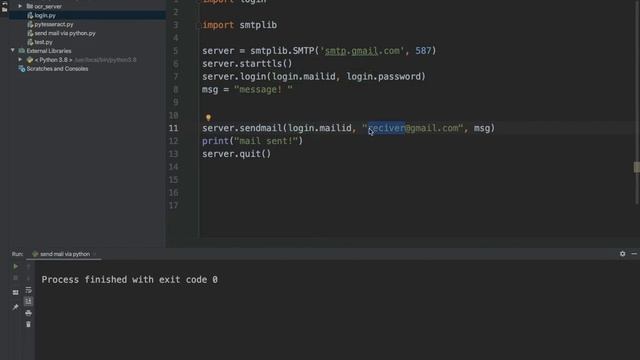Open Run panel settings gear
Viewport: 640px width, 360px height.
click(622, 253)
